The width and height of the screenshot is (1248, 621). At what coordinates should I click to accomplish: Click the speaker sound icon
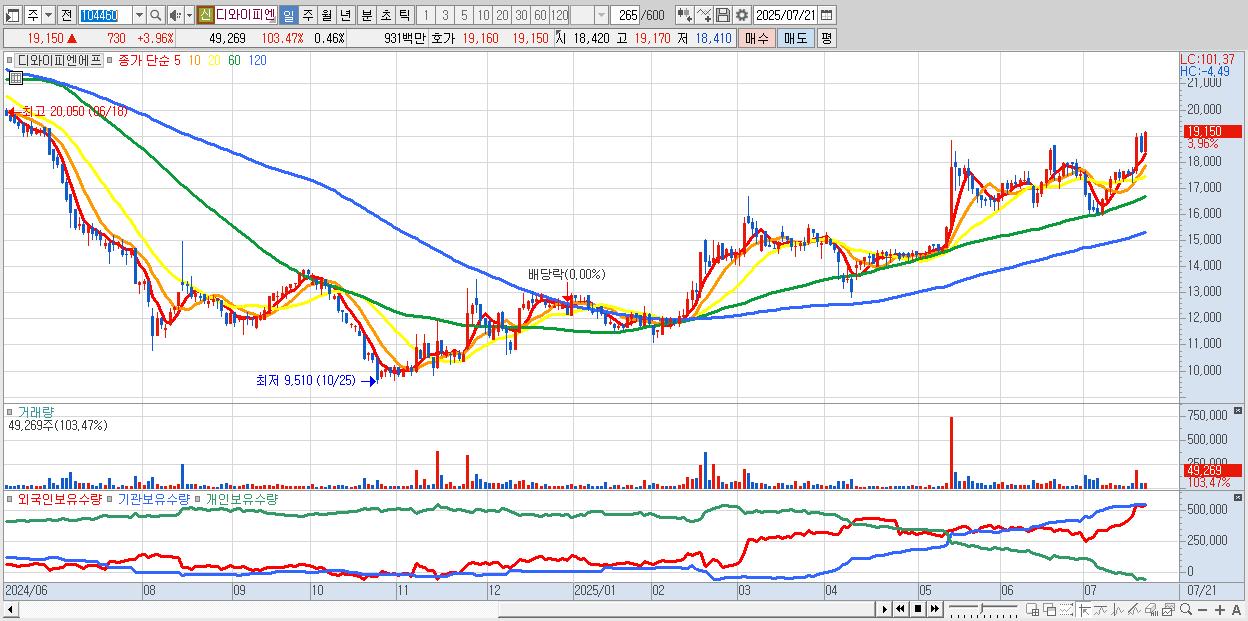click(x=175, y=15)
